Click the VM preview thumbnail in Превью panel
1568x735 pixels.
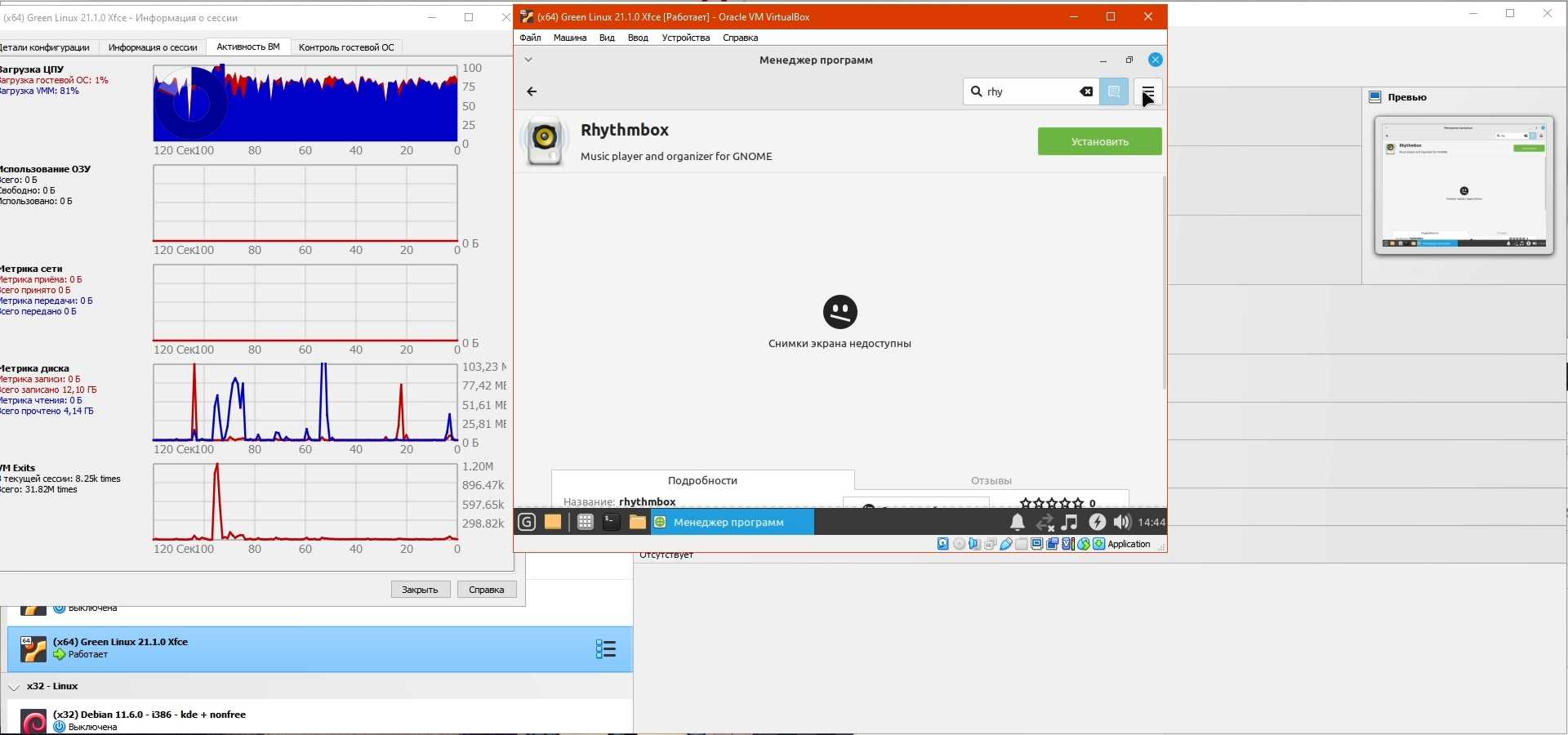[x=1464, y=185]
